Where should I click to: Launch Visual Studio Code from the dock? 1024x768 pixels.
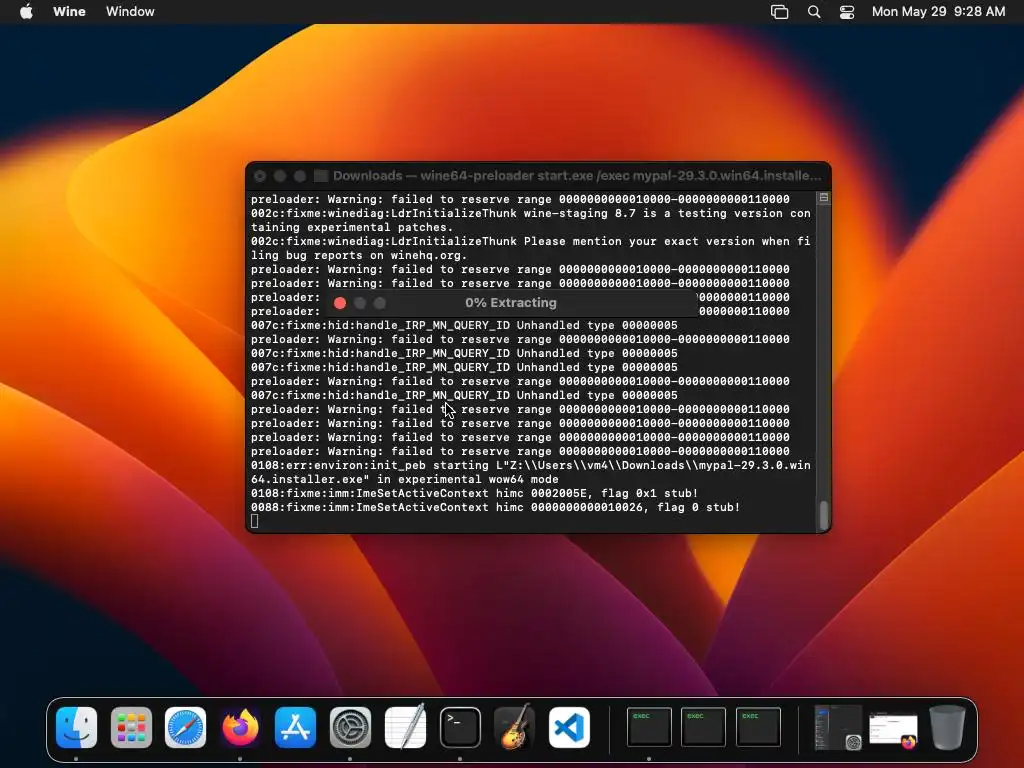[x=569, y=727]
